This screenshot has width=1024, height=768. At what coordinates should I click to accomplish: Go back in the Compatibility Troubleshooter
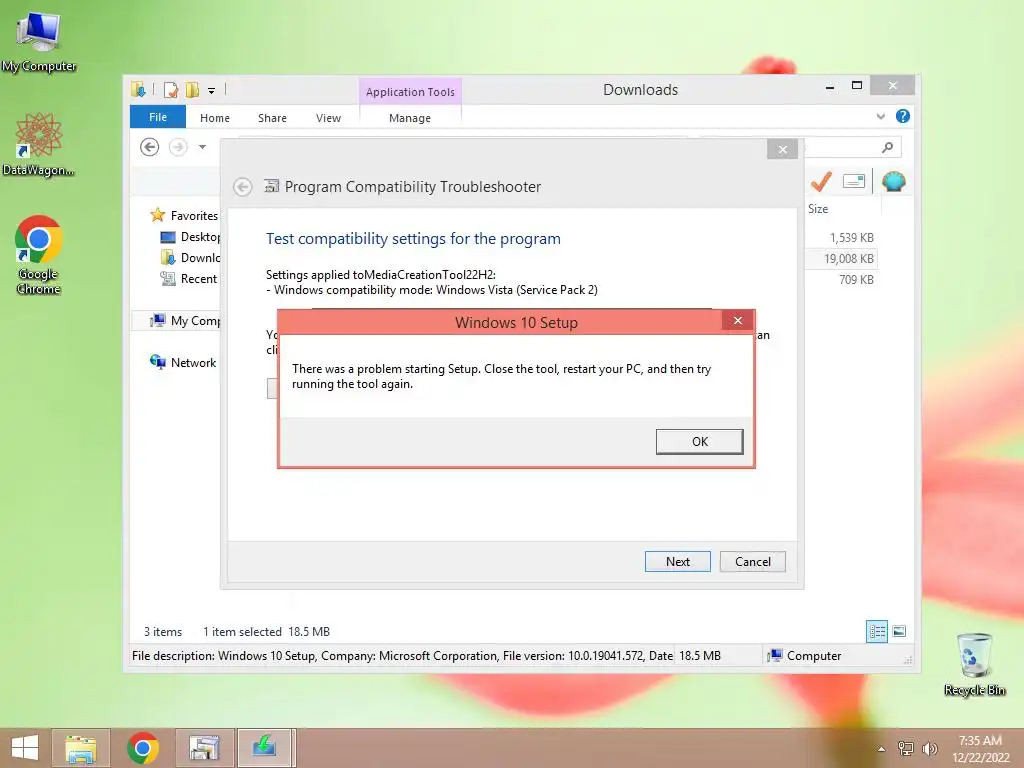point(242,187)
